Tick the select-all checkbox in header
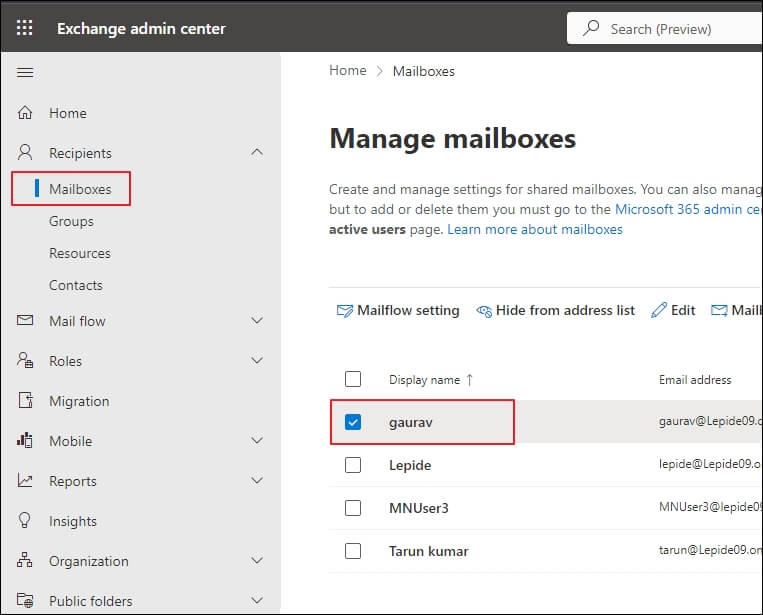The height and width of the screenshot is (615, 763). tap(353, 379)
